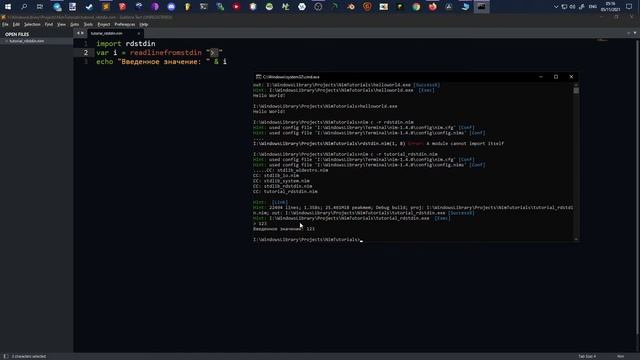Close the cmd.exe console window
Screen dimensions: 640x360
coord(571,77)
